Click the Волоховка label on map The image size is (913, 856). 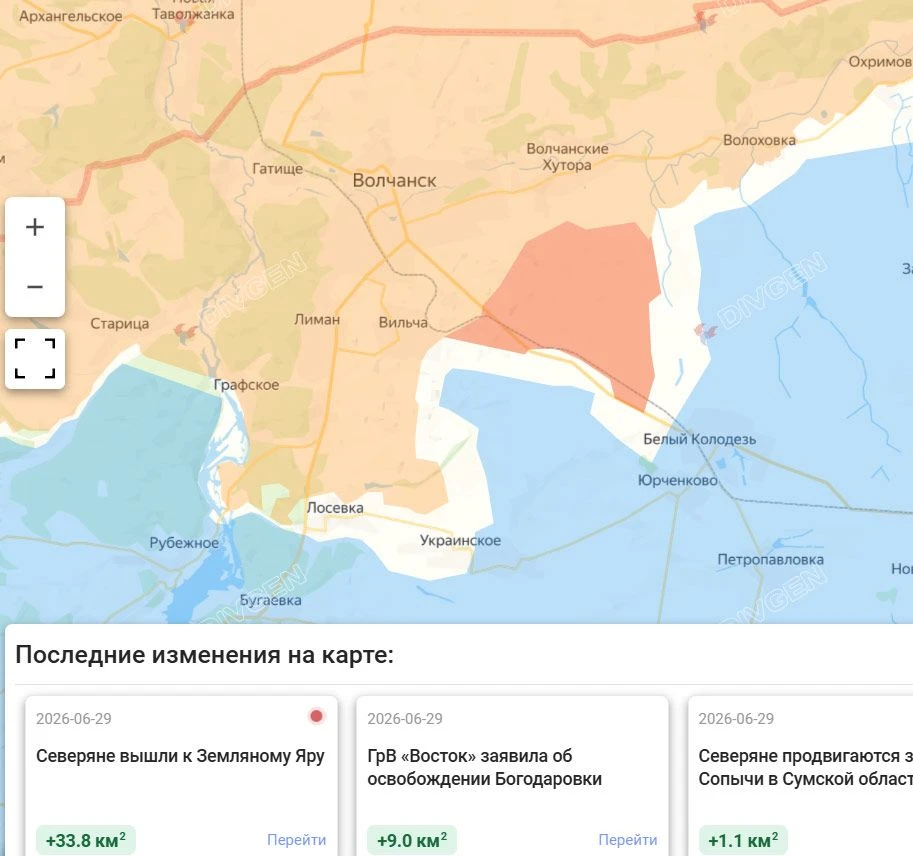pyautogui.click(x=759, y=140)
